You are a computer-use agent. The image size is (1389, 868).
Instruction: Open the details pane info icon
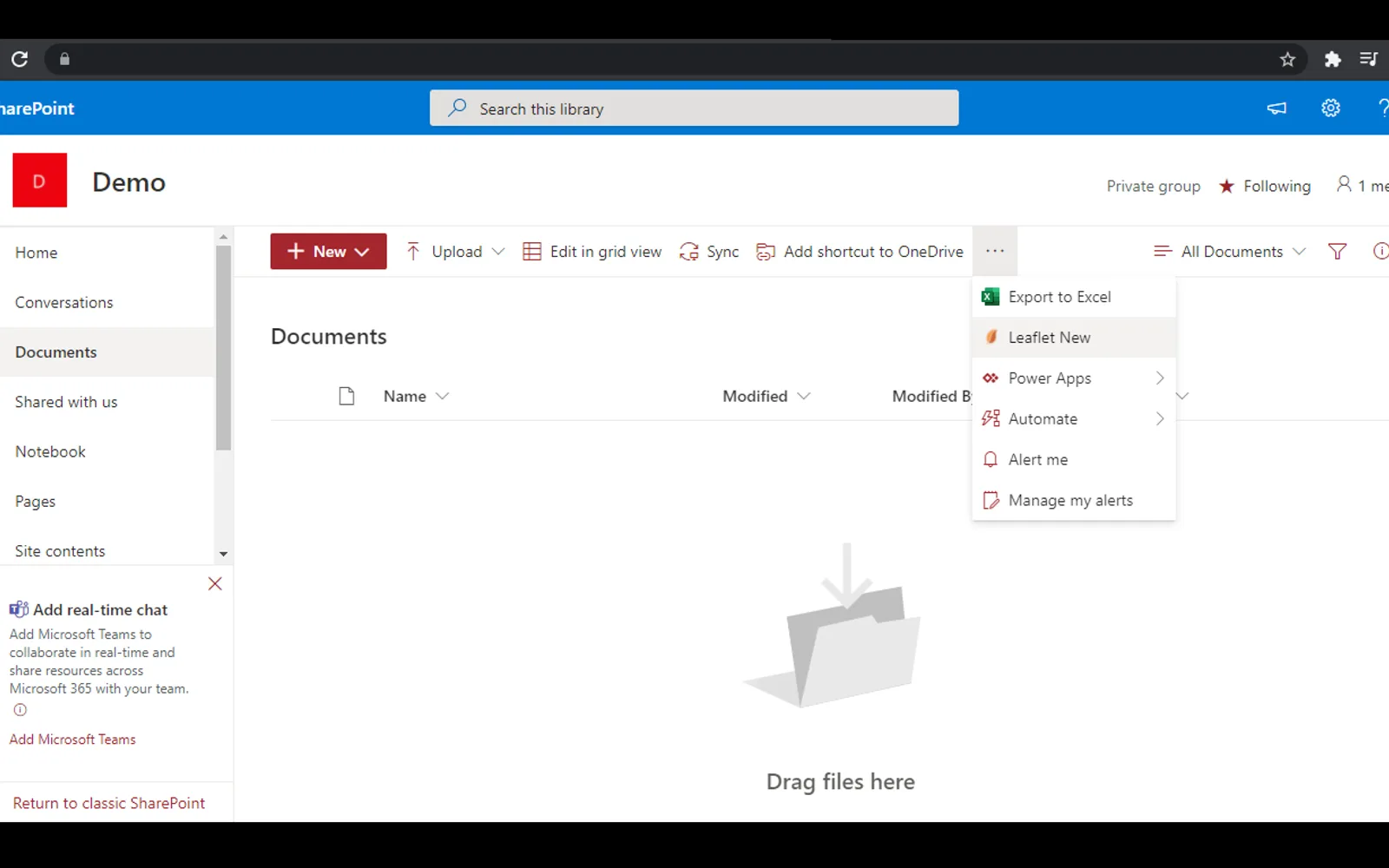pos(1380,252)
